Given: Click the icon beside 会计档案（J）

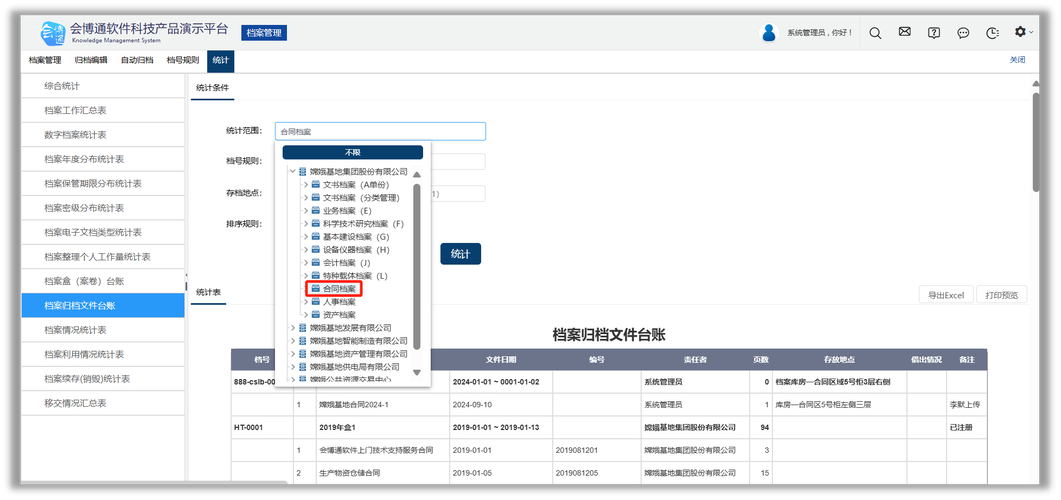Looking at the screenshot, I should coord(315,263).
